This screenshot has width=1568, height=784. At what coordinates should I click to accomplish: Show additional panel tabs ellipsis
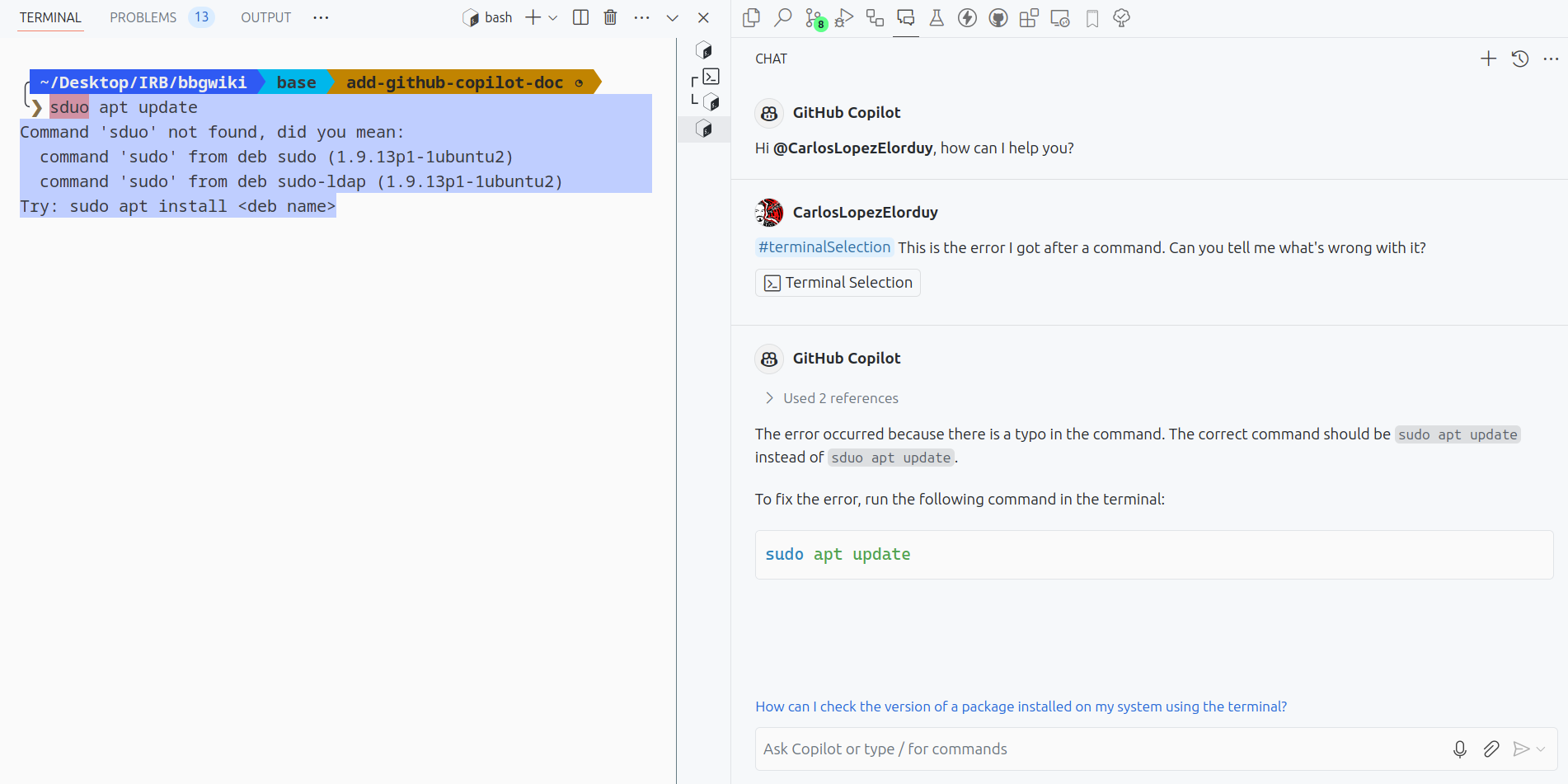pos(321,17)
